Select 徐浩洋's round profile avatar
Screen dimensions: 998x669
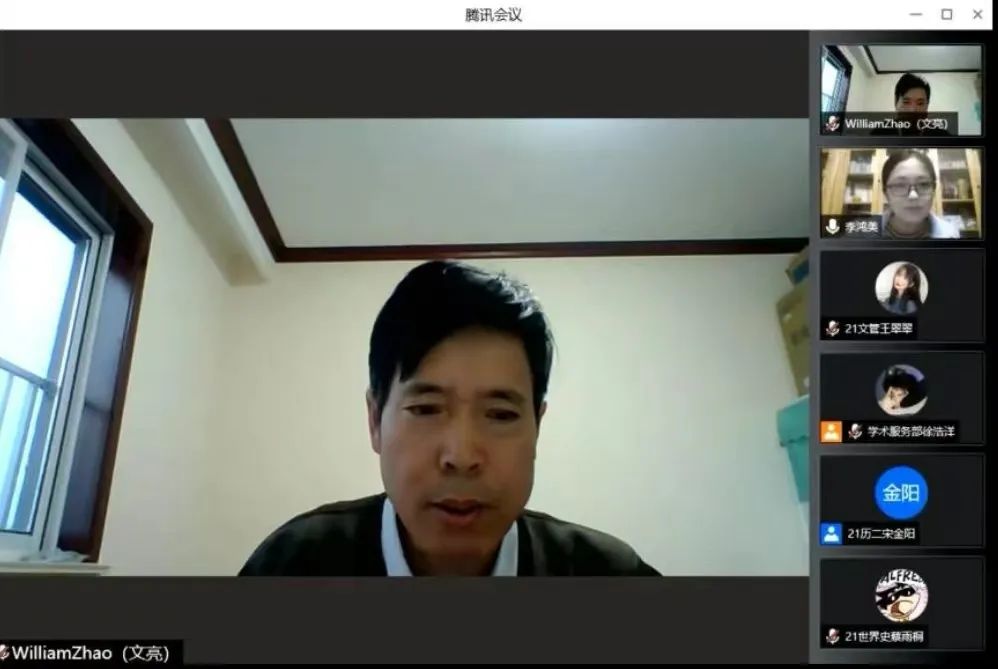[x=901, y=390]
